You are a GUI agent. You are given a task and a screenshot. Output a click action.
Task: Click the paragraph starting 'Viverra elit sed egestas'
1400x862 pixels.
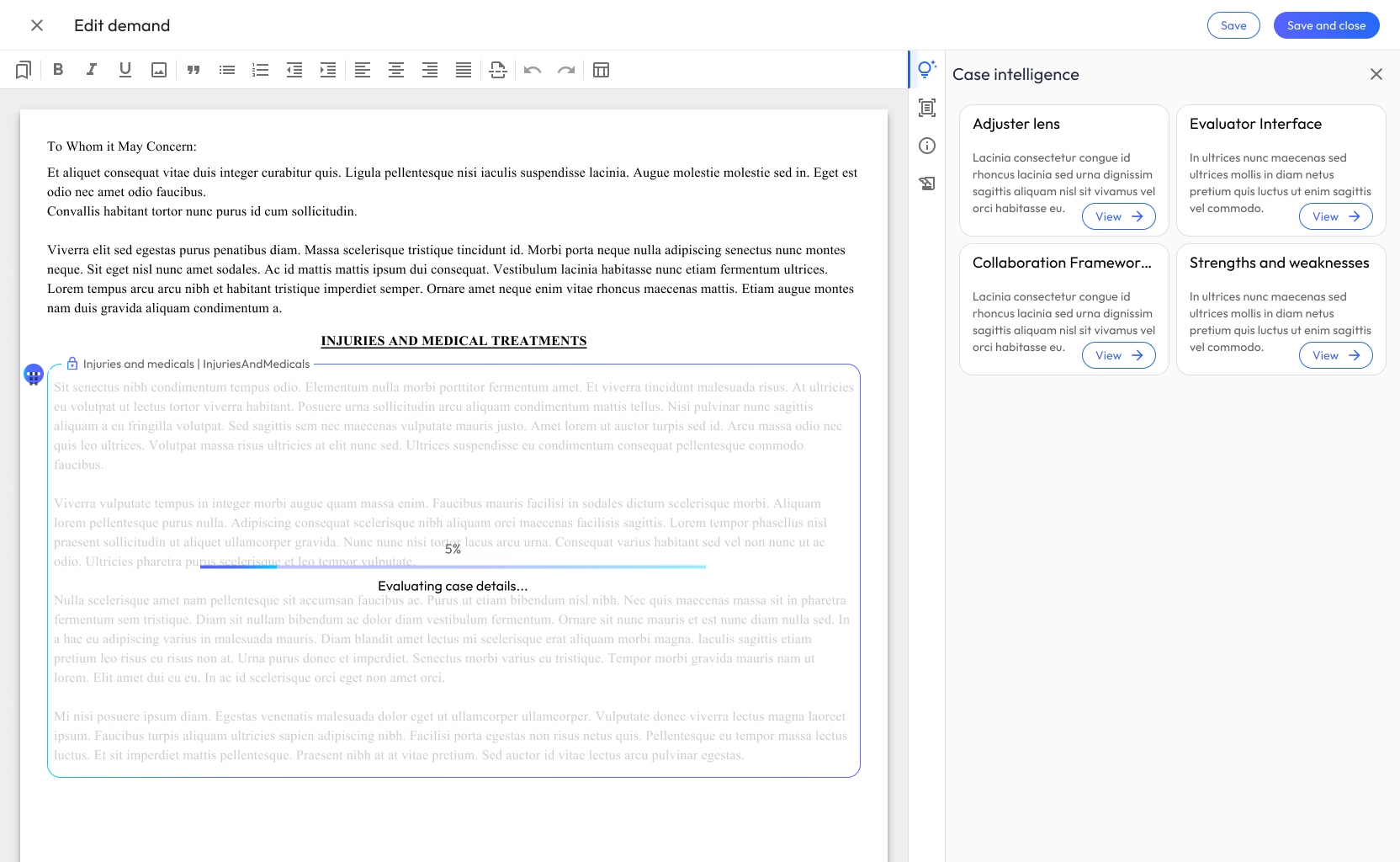[453, 279]
